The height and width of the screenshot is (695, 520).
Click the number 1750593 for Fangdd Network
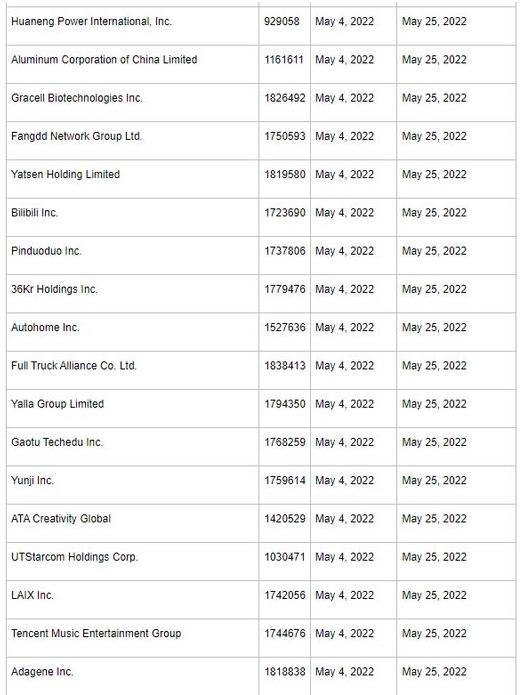(285, 136)
